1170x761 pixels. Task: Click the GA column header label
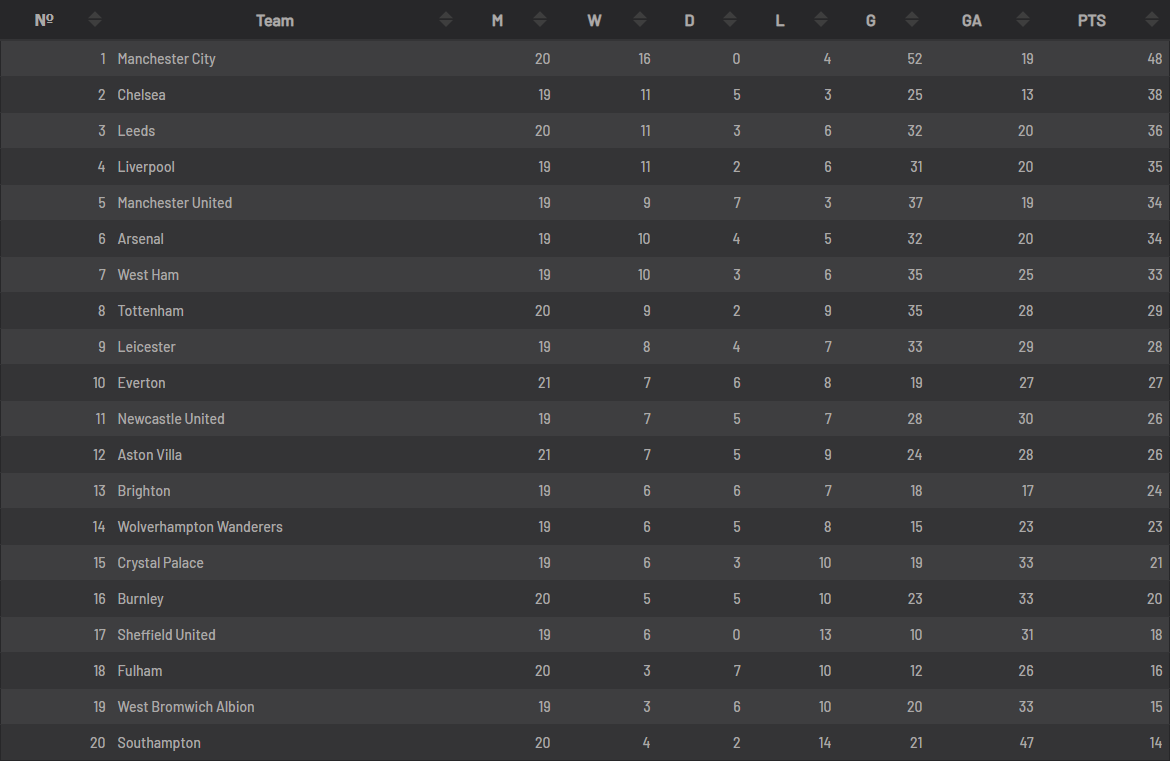pos(971,21)
